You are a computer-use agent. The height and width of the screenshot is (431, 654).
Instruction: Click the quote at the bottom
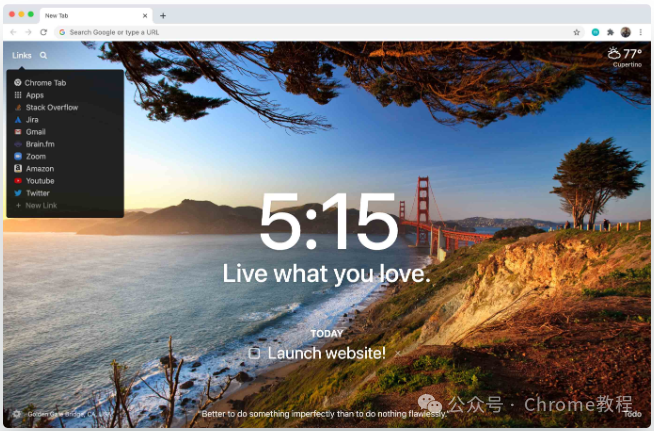click(324, 414)
